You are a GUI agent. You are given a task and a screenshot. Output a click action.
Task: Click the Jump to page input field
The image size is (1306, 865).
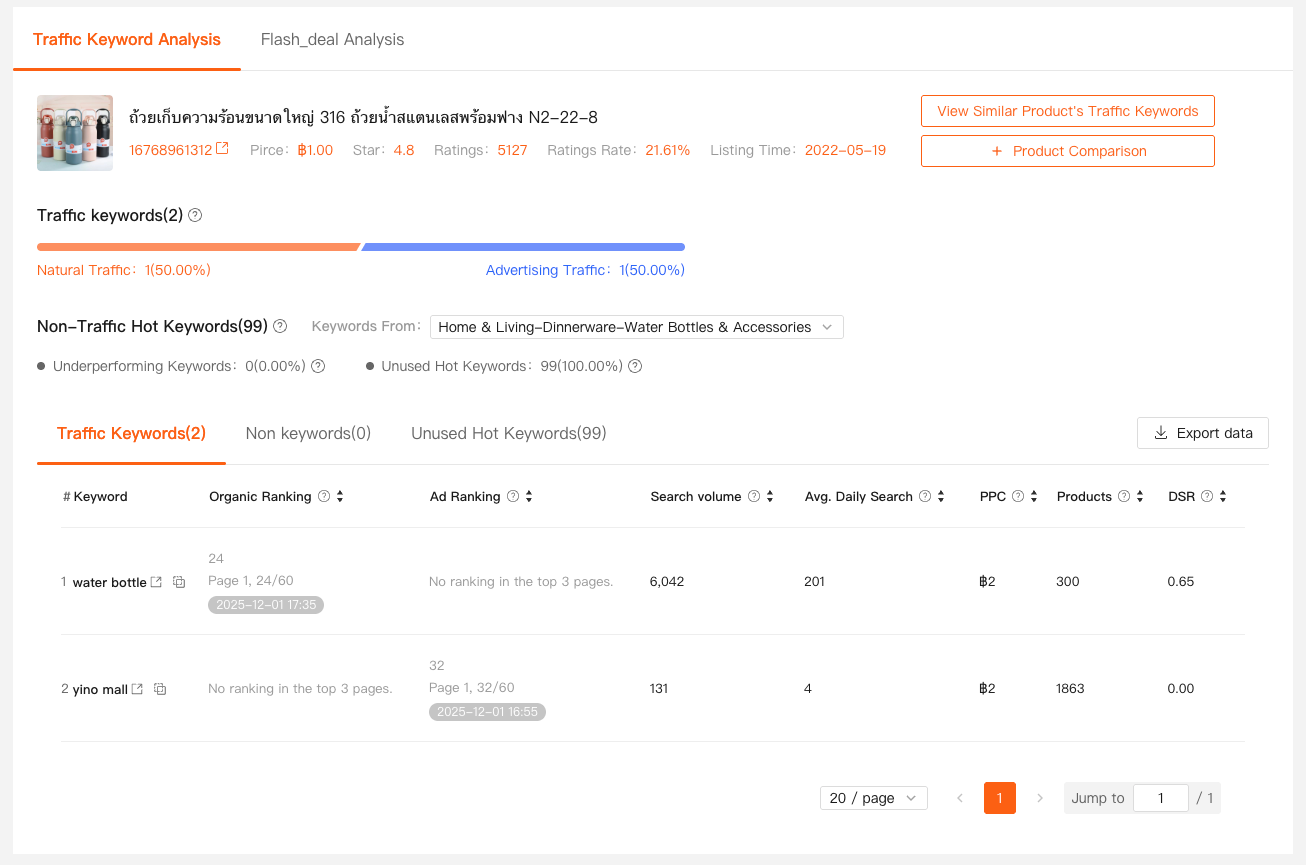pyautogui.click(x=1160, y=798)
